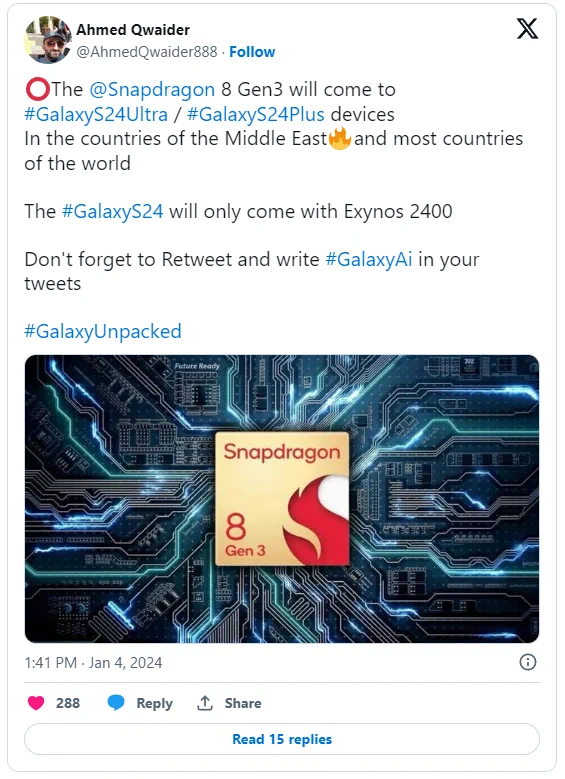This screenshot has width=565, height=779.
Task: Open the #GalaxyS24 hashtag link
Action: click(112, 212)
